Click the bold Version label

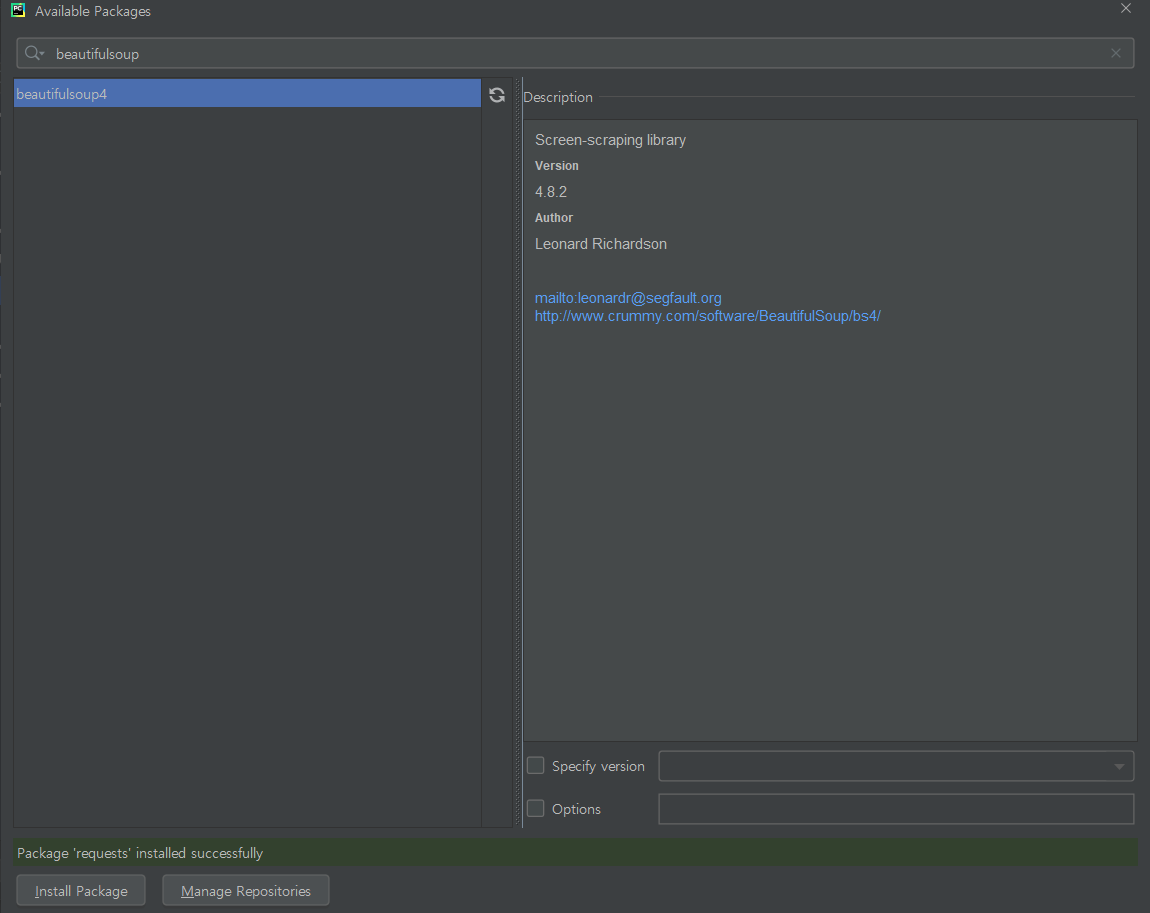[557, 166]
